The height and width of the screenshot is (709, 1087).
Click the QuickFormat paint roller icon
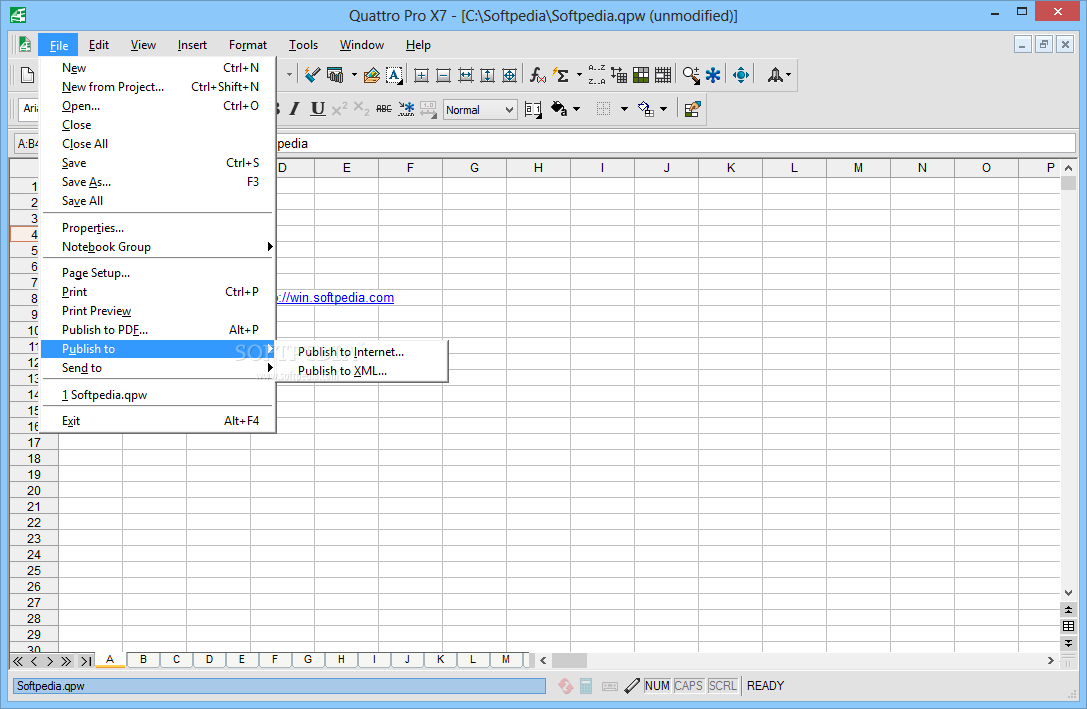(x=313, y=75)
